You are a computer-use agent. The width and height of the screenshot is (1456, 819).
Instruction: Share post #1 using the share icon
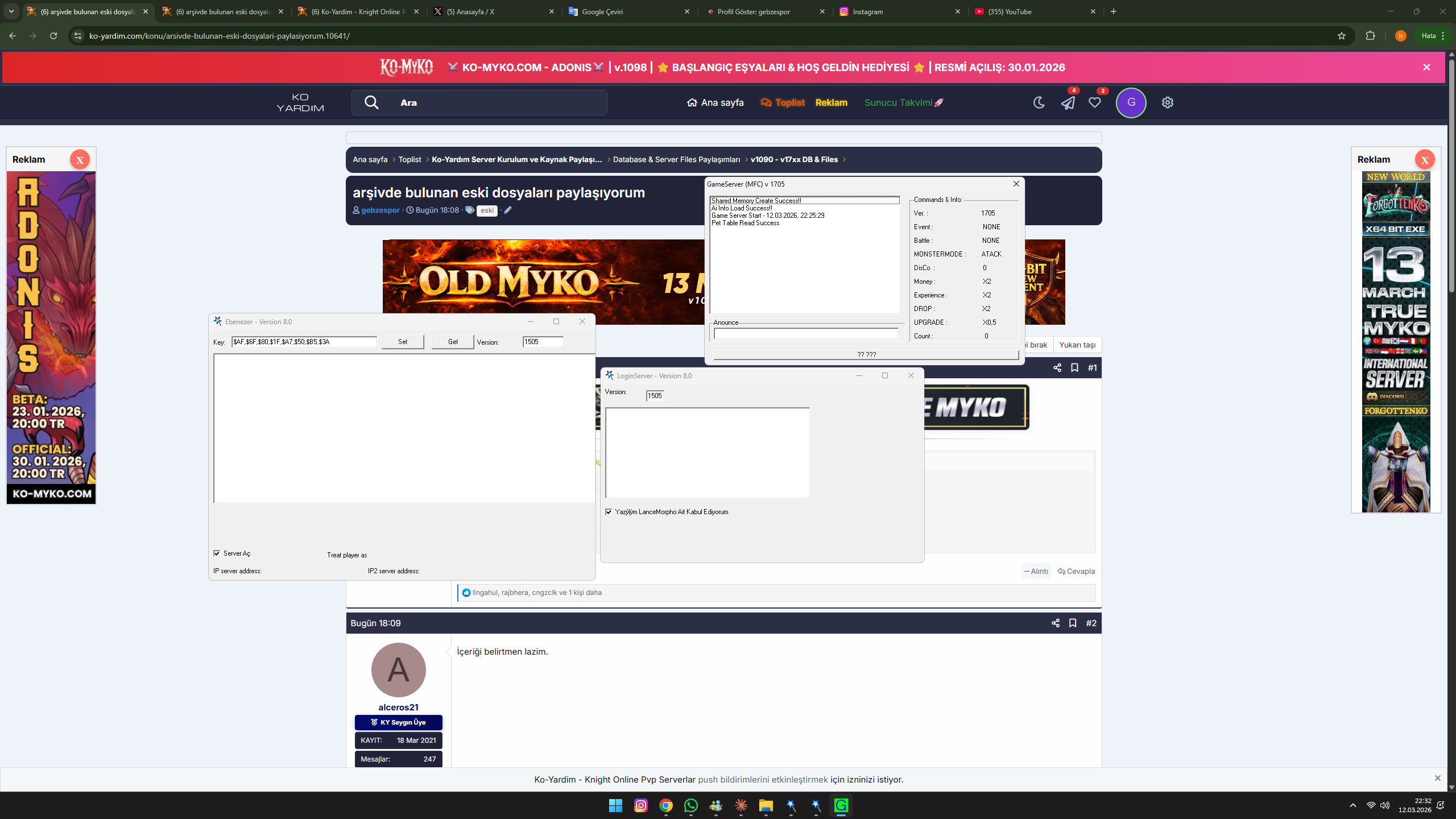pos(1057,368)
